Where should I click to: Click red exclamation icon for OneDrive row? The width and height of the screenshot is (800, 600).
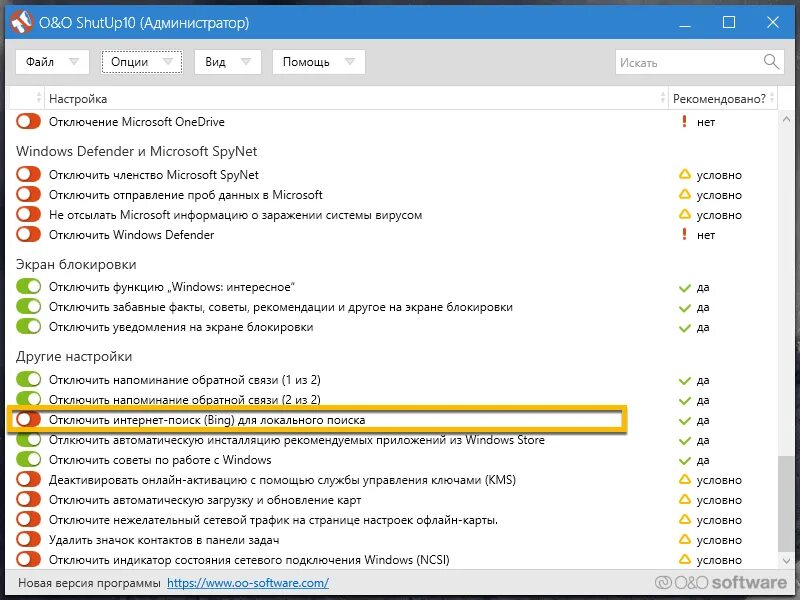tap(684, 121)
